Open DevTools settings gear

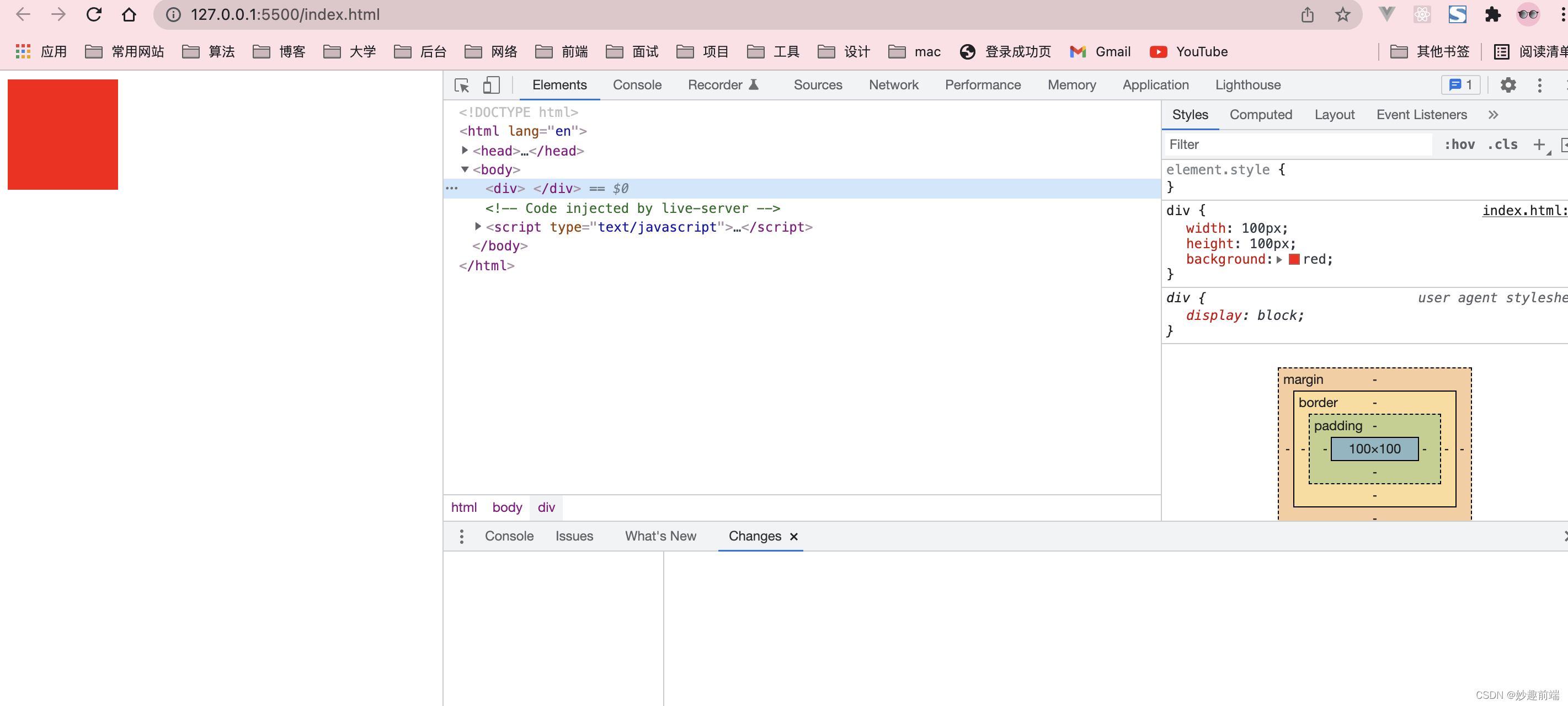click(1508, 85)
